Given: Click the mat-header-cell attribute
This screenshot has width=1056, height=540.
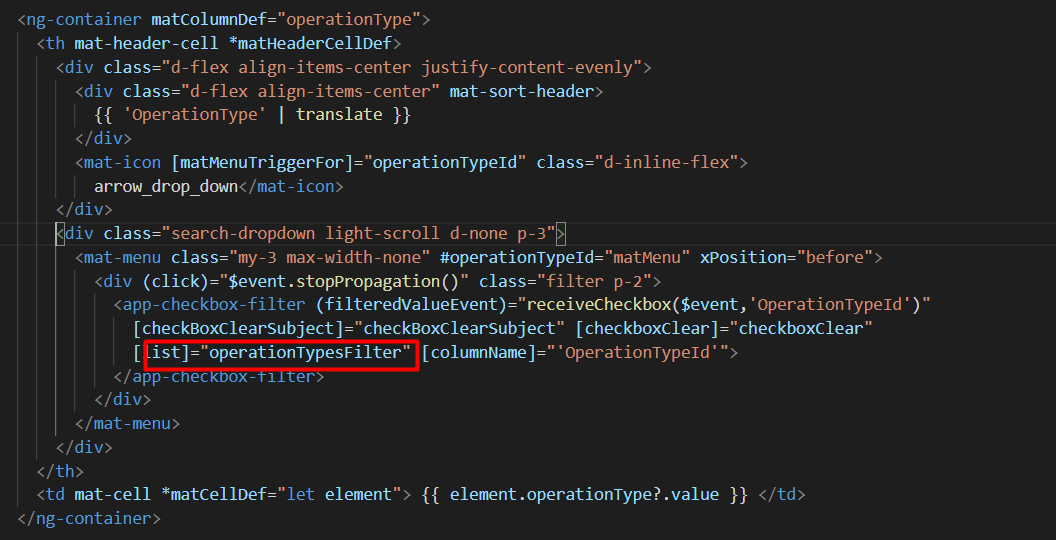Looking at the screenshot, I should [x=146, y=44].
